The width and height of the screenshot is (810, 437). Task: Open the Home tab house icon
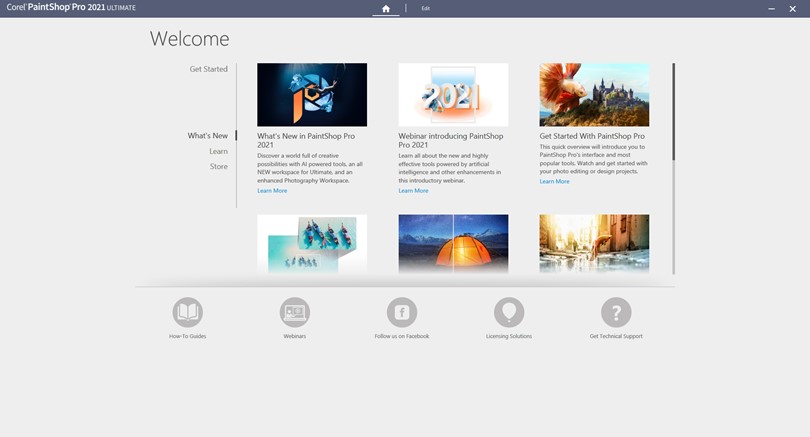386,8
